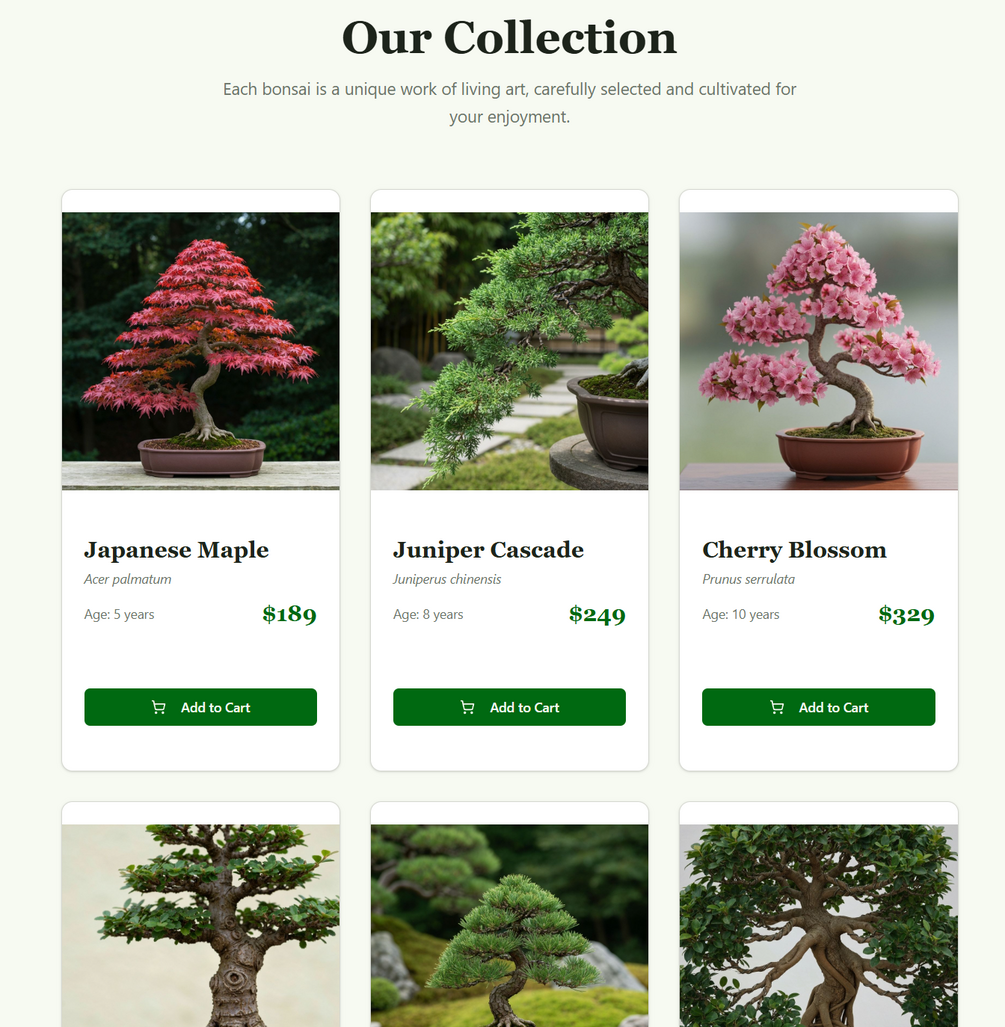Click the $249 price label
This screenshot has height=1027, width=1005.
point(597,614)
